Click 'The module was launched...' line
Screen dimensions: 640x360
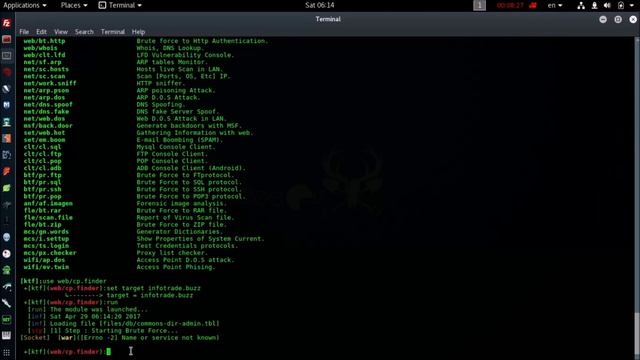[x=99, y=309]
